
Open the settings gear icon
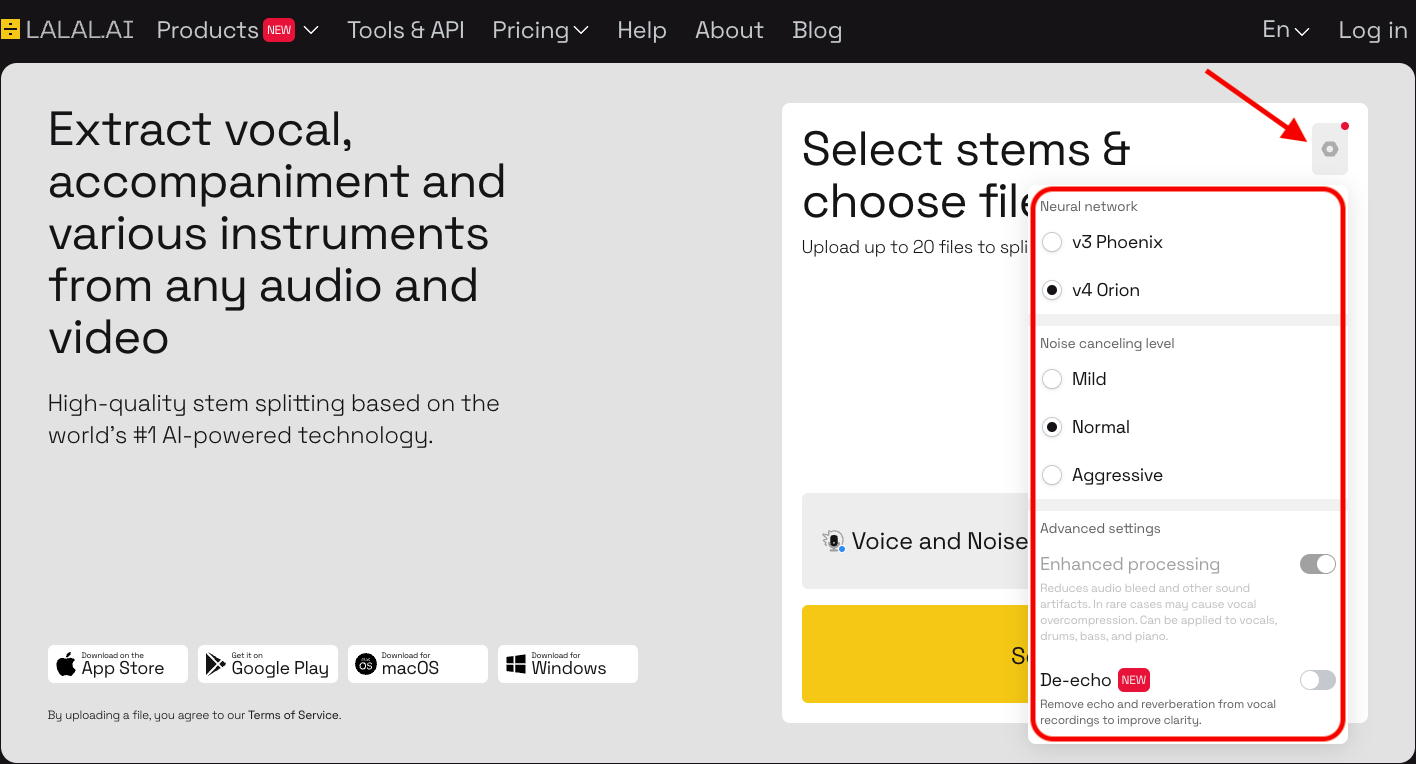tap(1329, 149)
